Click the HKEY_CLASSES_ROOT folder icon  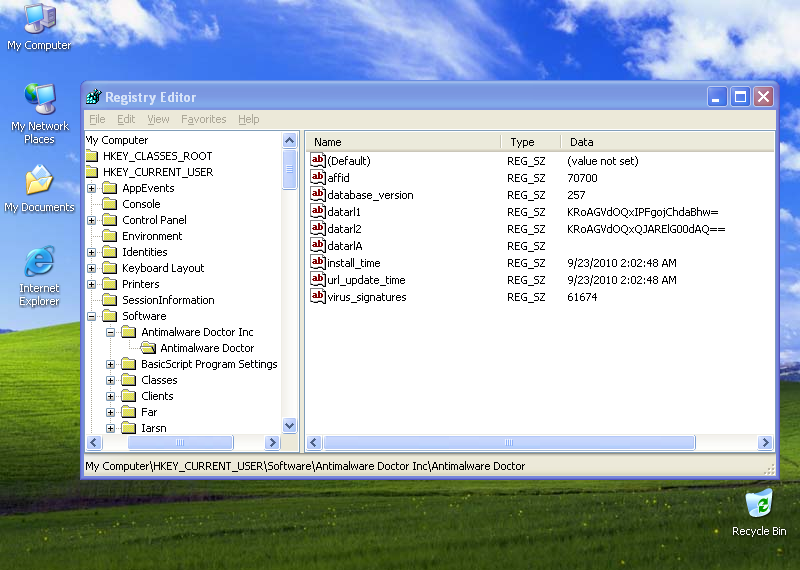pyautogui.click(x=92, y=156)
